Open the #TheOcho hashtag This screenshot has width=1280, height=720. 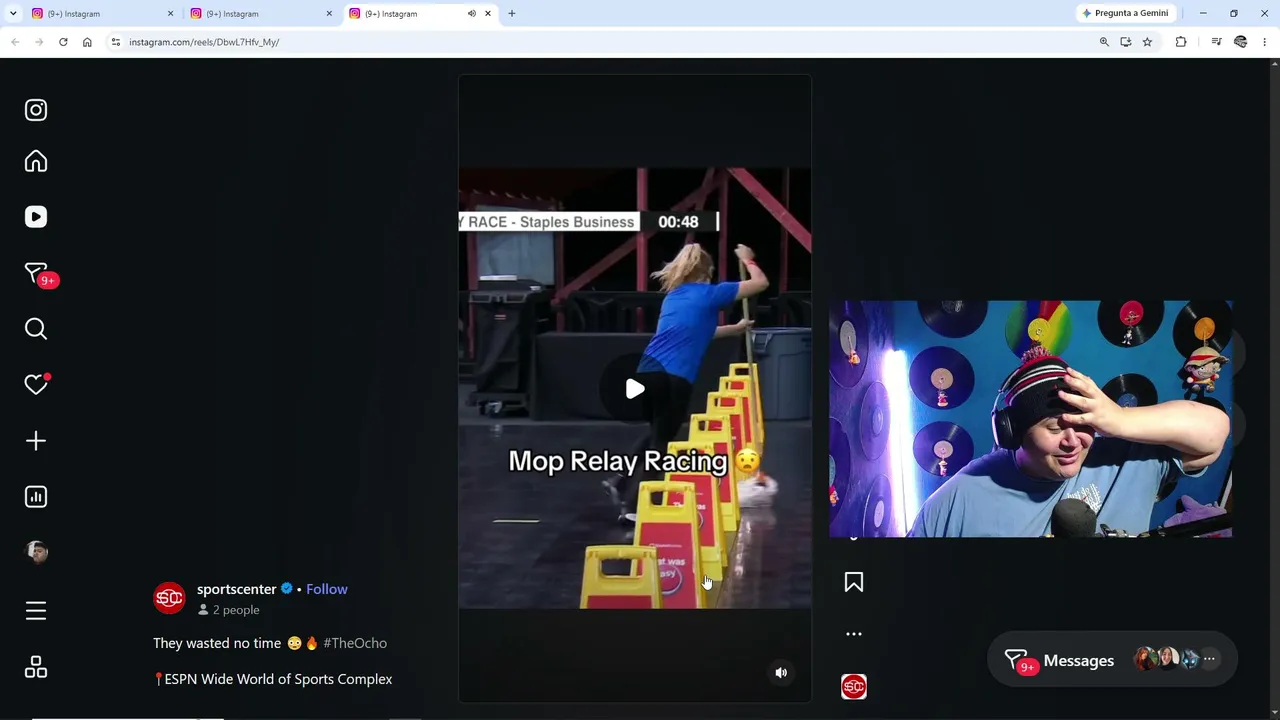coord(355,643)
